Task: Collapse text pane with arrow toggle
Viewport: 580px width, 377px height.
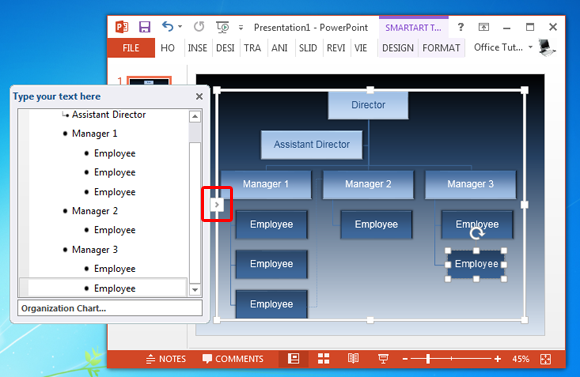Action: point(217,204)
